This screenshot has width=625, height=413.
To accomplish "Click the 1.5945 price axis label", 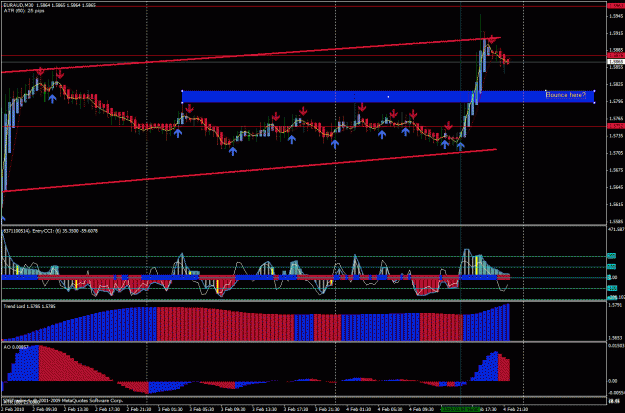I will (616, 16).
